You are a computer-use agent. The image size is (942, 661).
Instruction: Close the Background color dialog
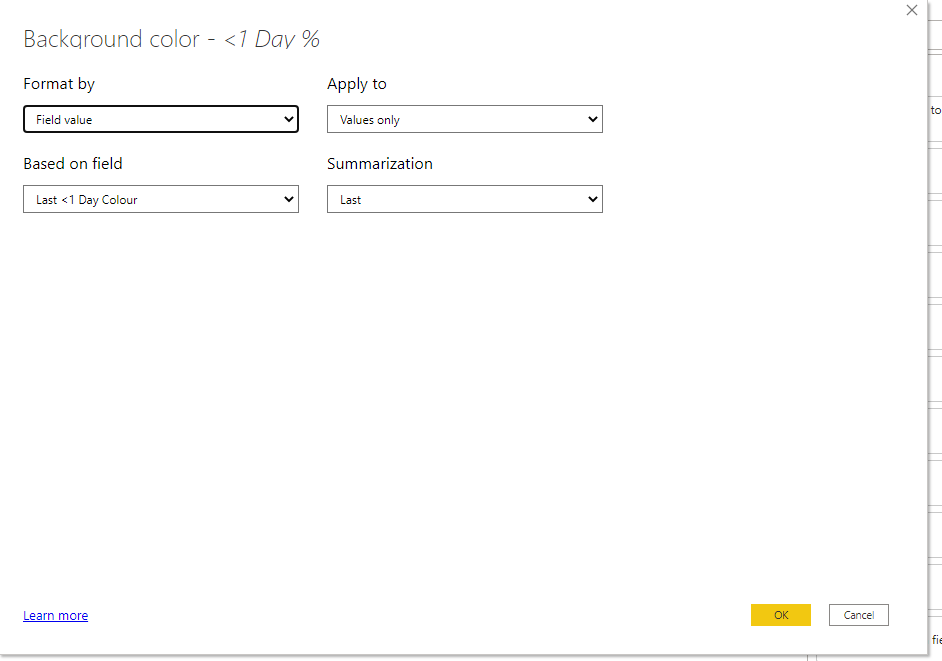coord(911,10)
